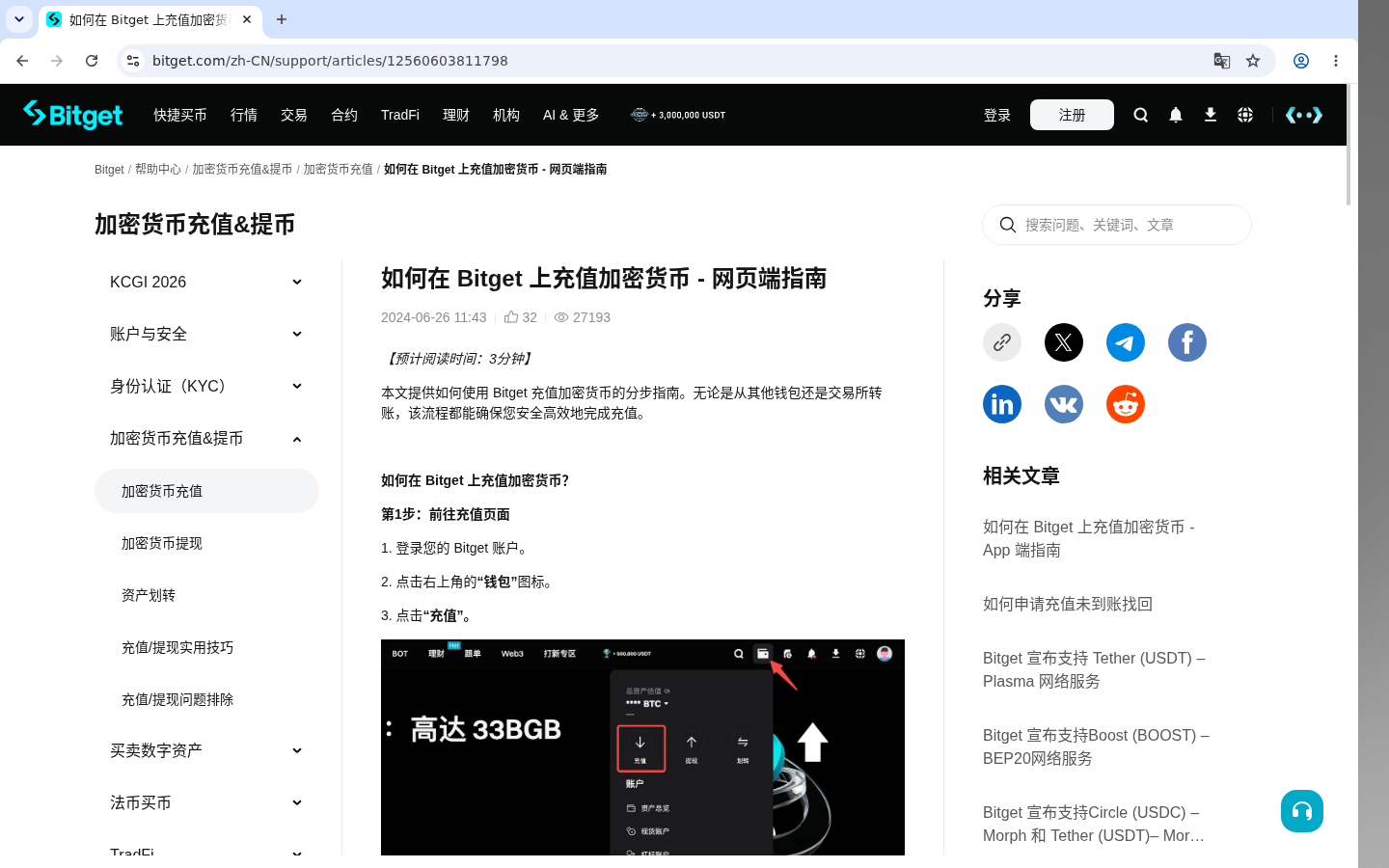Collapse 加密货币充值&提币 section

point(206,438)
